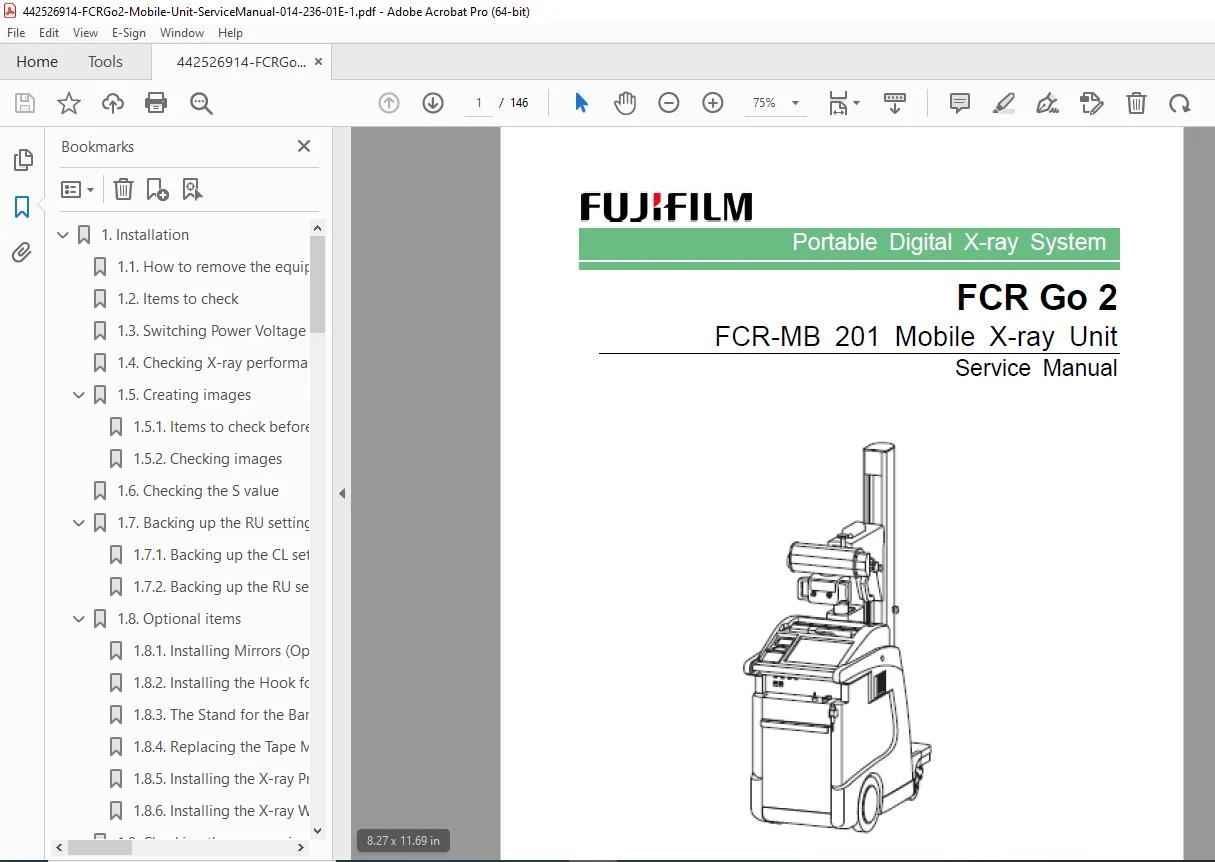This screenshot has width=1215, height=862.
Task: Add a comment note icon
Action: [960, 103]
